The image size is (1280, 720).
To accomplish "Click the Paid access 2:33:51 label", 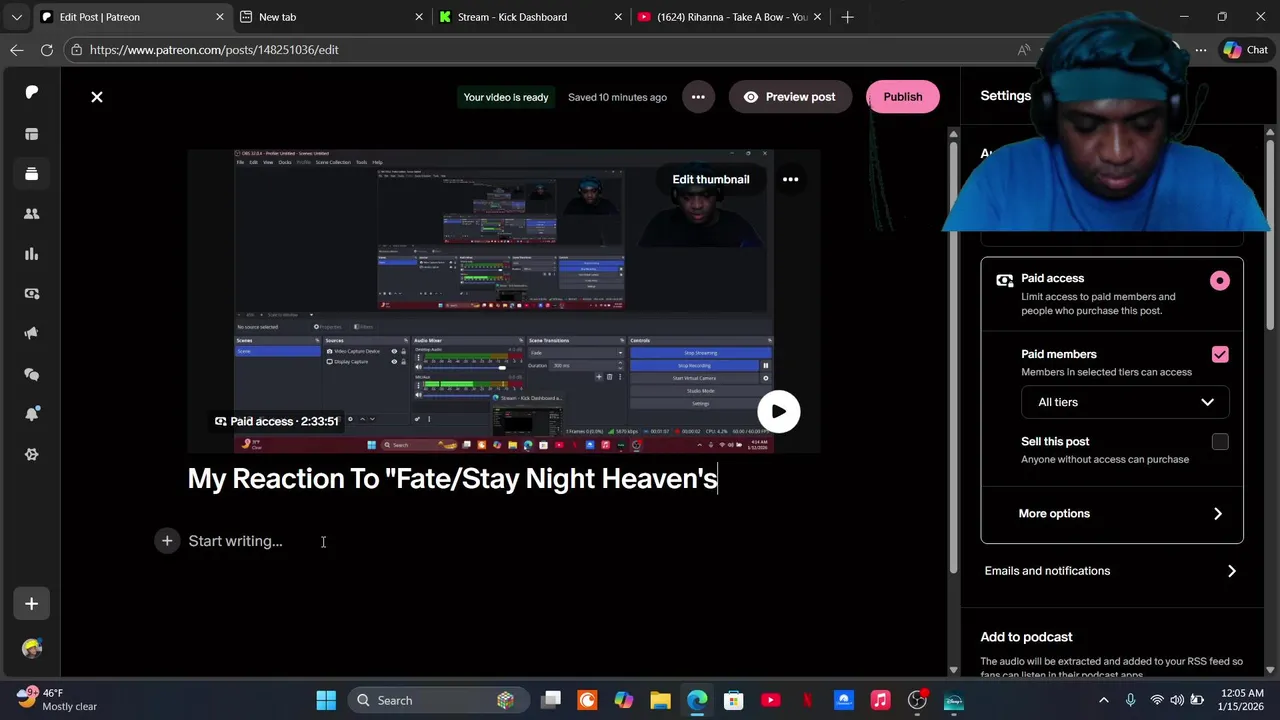I will [277, 421].
